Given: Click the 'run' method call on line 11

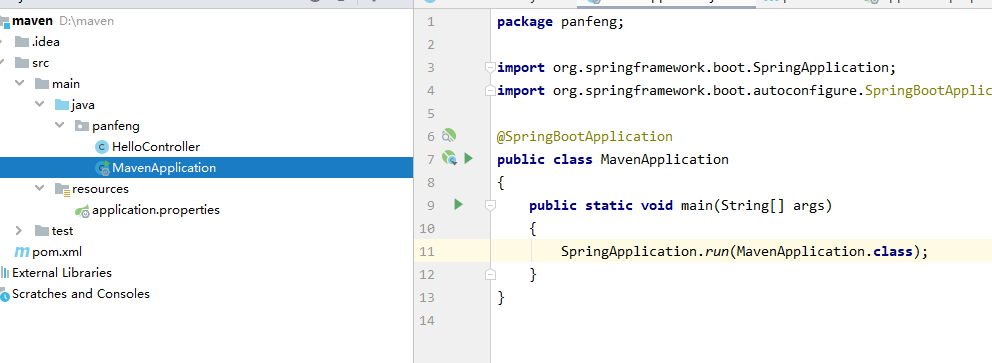Looking at the screenshot, I should coord(716,251).
